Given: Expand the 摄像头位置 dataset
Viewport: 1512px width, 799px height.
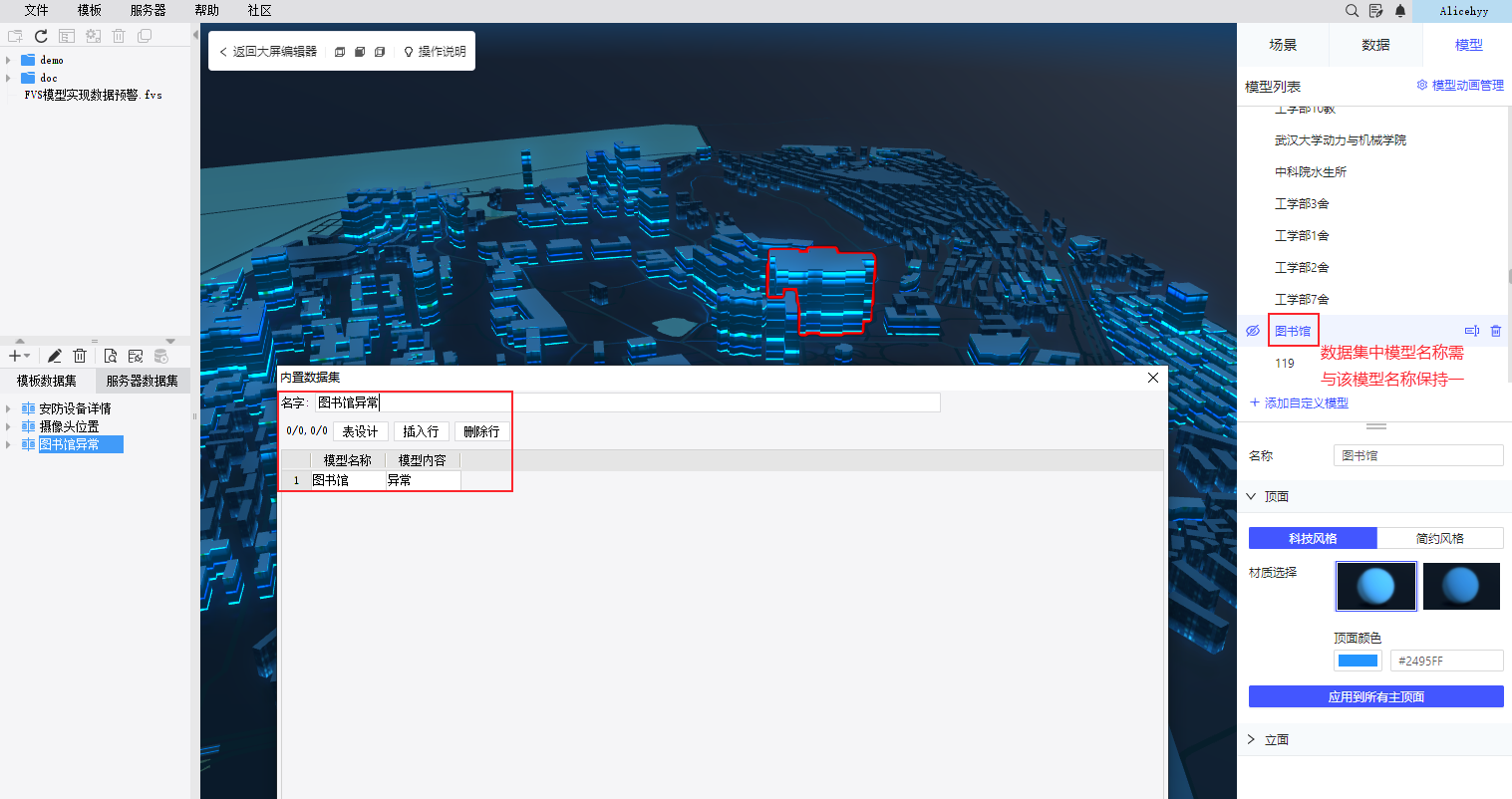Looking at the screenshot, I should coord(9,426).
